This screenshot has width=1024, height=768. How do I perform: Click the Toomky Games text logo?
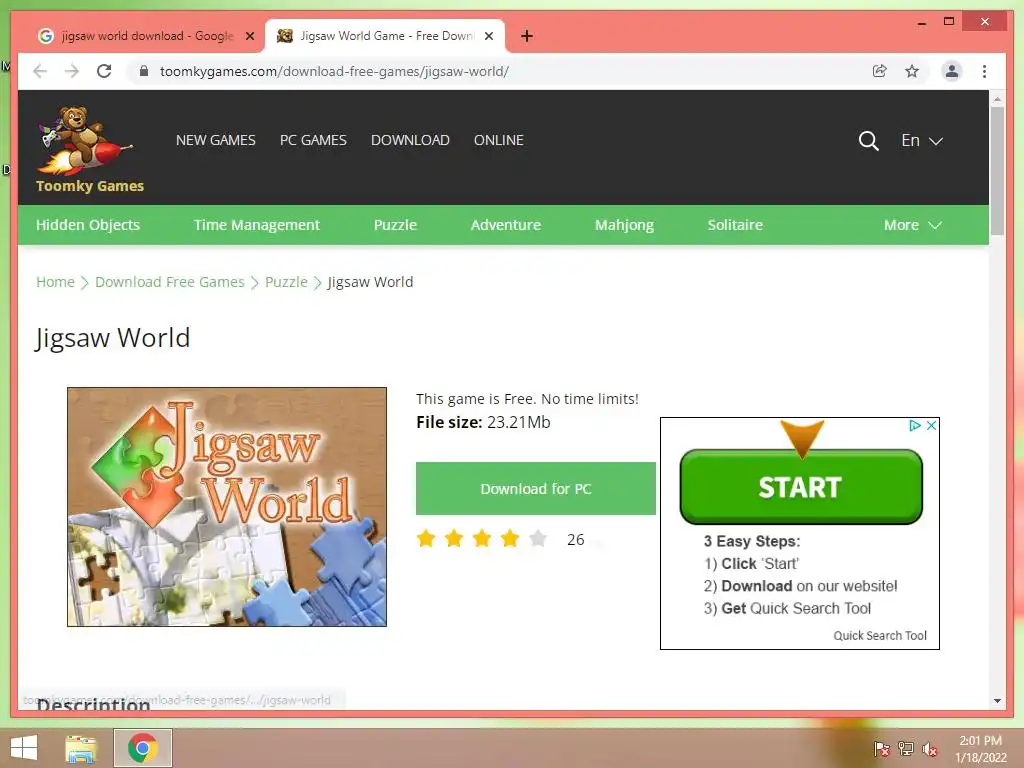(x=89, y=186)
